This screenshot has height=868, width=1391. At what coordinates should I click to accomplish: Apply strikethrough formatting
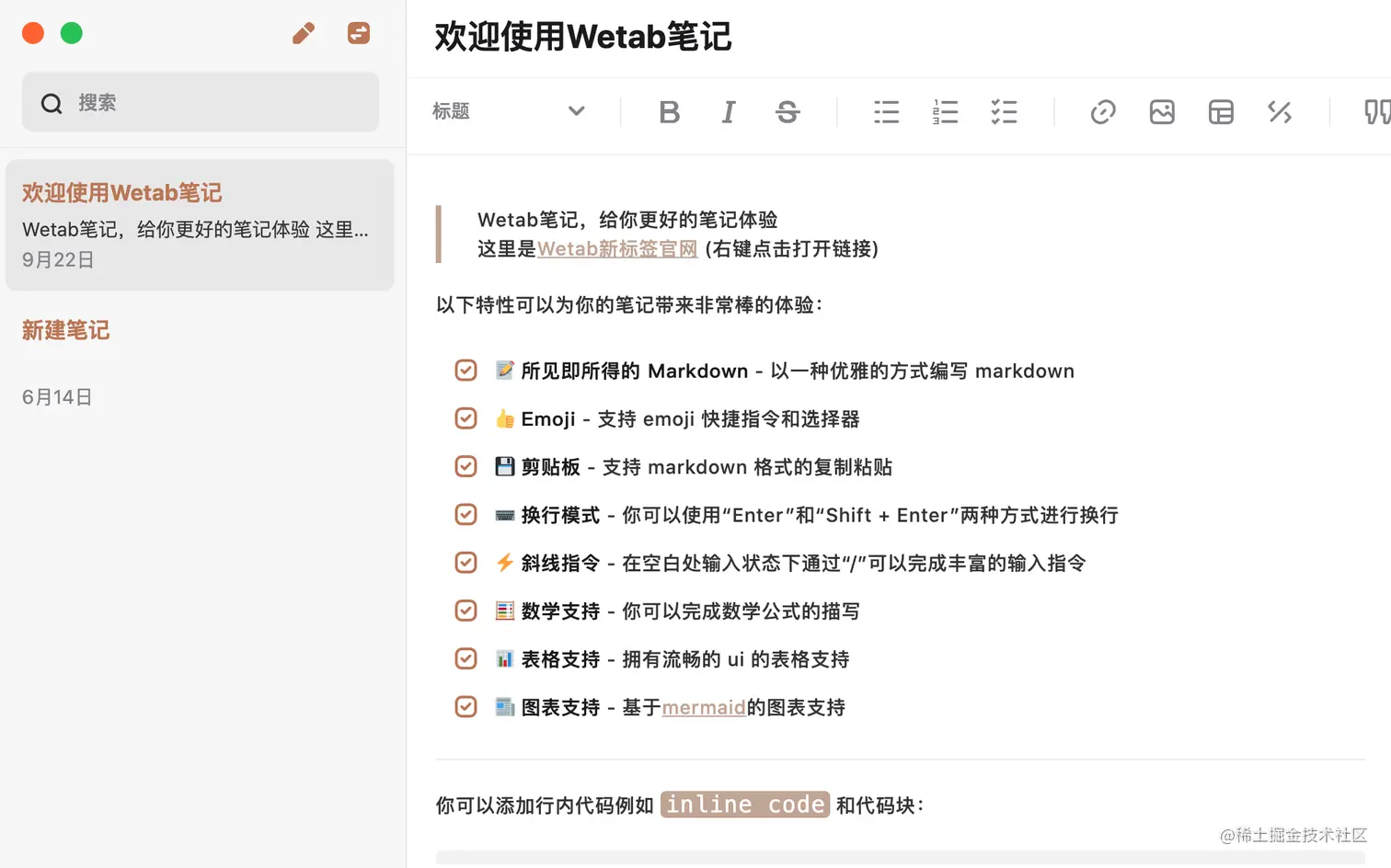(x=787, y=112)
